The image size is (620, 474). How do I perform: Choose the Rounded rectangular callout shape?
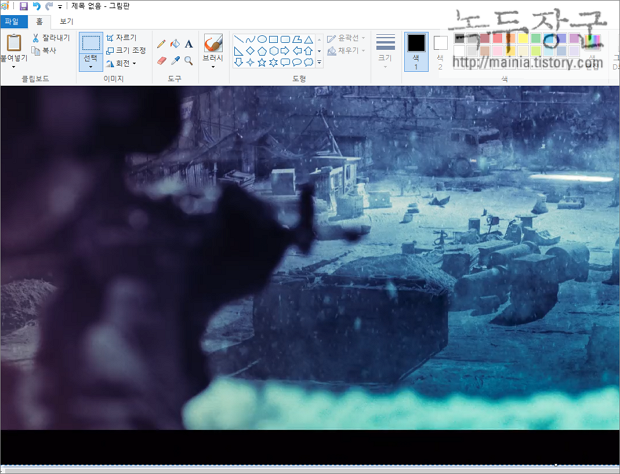pos(285,62)
